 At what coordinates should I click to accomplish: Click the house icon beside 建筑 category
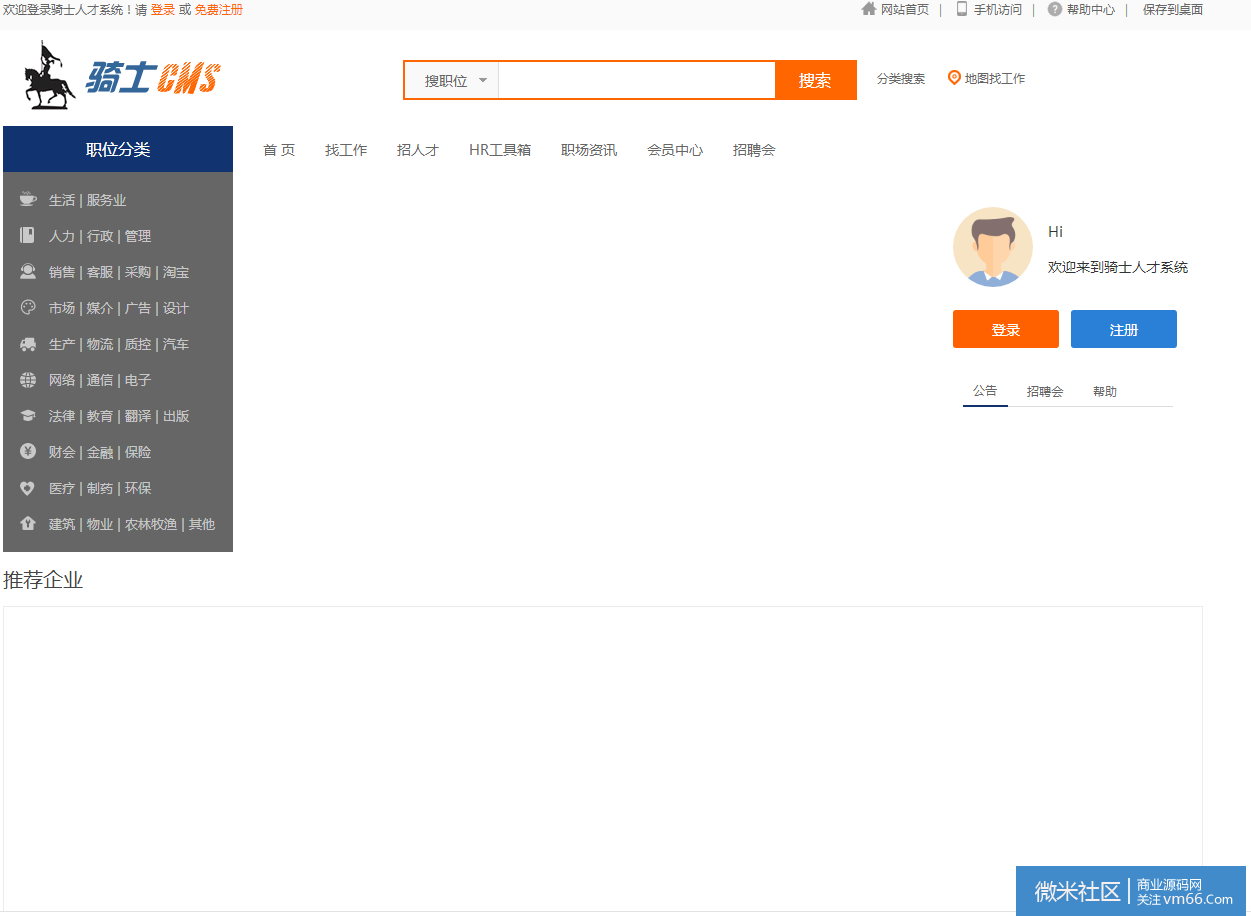pyautogui.click(x=28, y=523)
